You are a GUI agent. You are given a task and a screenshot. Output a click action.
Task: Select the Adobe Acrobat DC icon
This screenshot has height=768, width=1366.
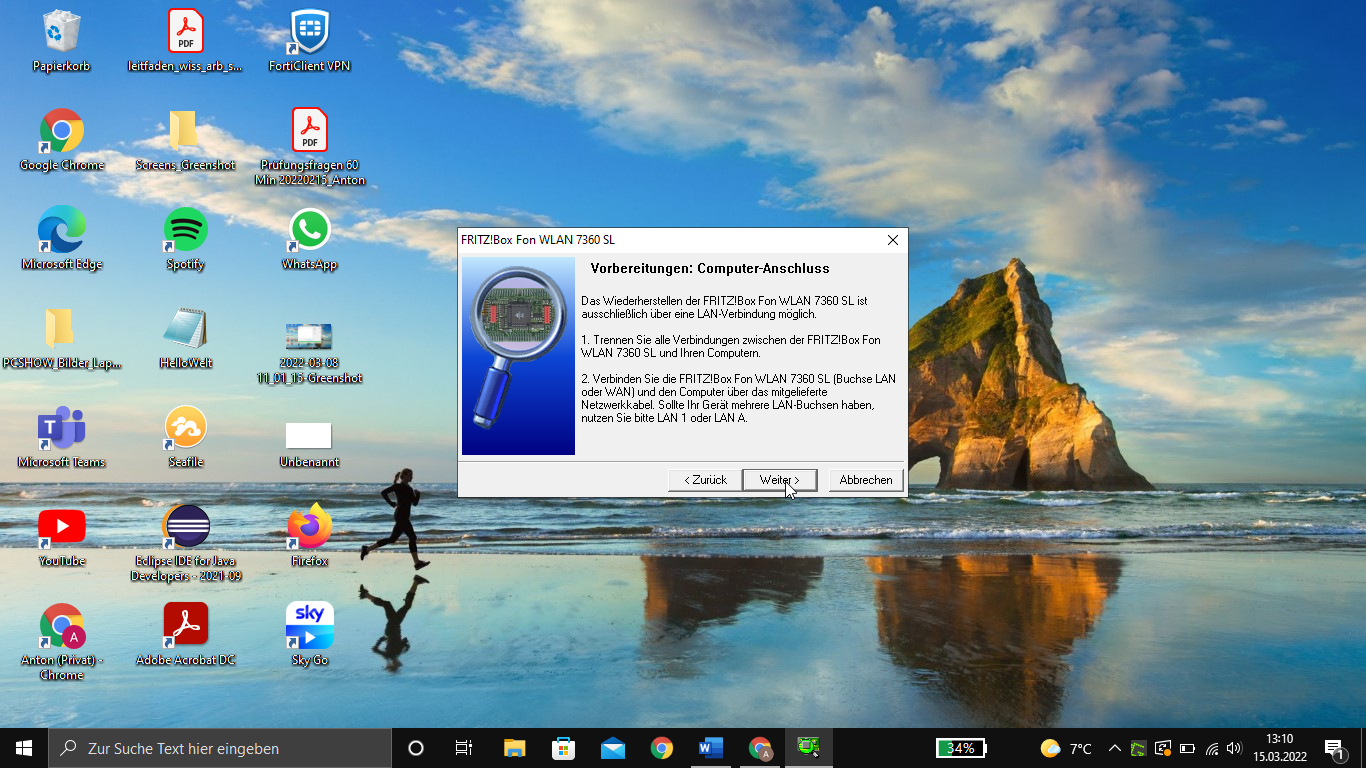pyautogui.click(x=185, y=626)
